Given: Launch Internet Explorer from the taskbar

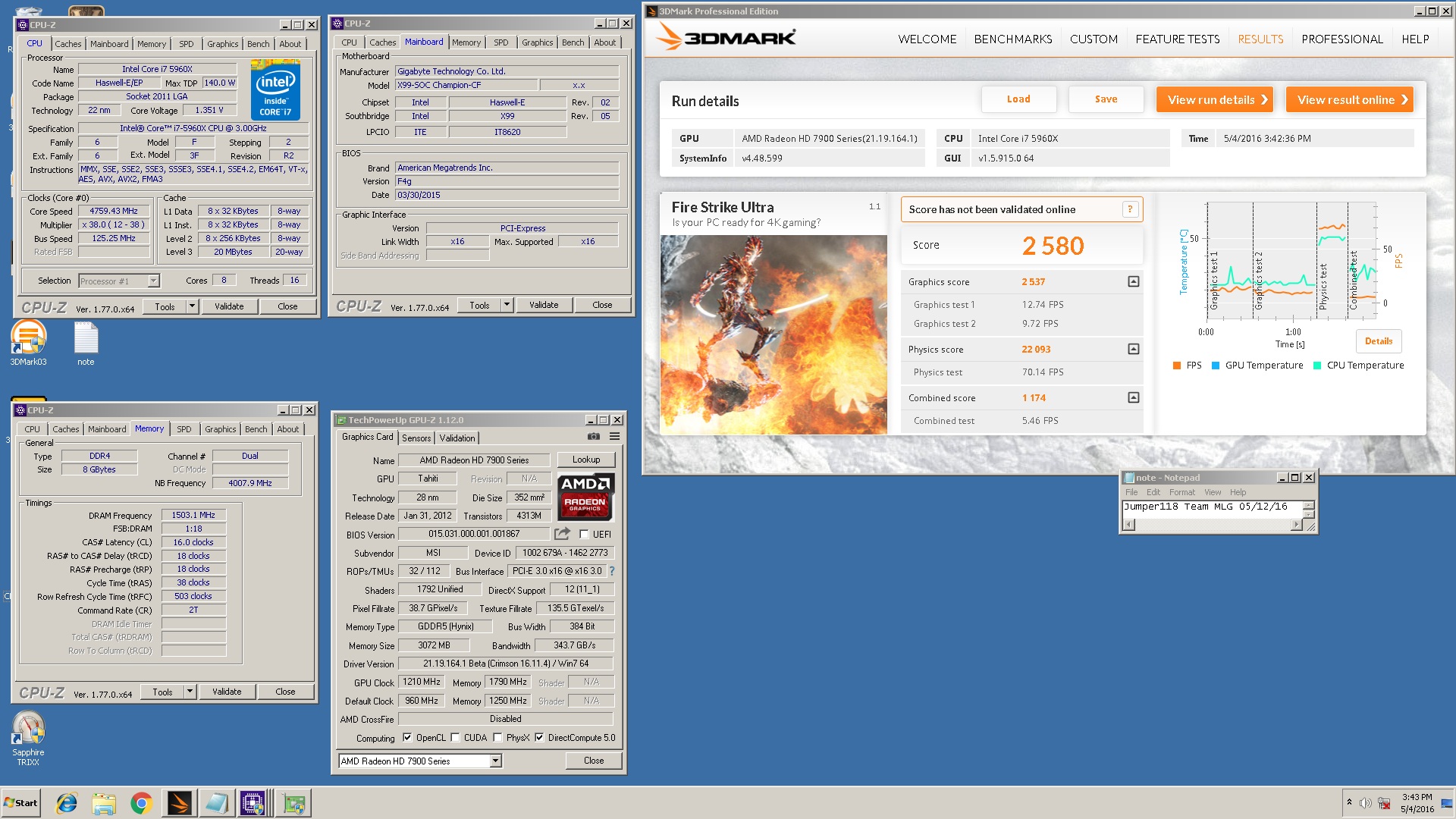Looking at the screenshot, I should pyautogui.click(x=67, y=803).
